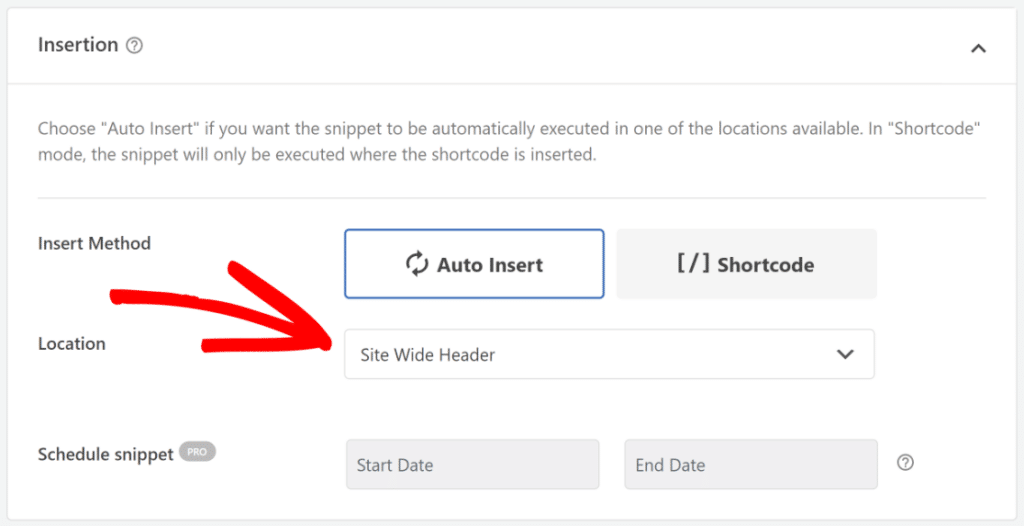1024x526 pixels.
Task: Click the Location field label
Action: tap(72, 343)
